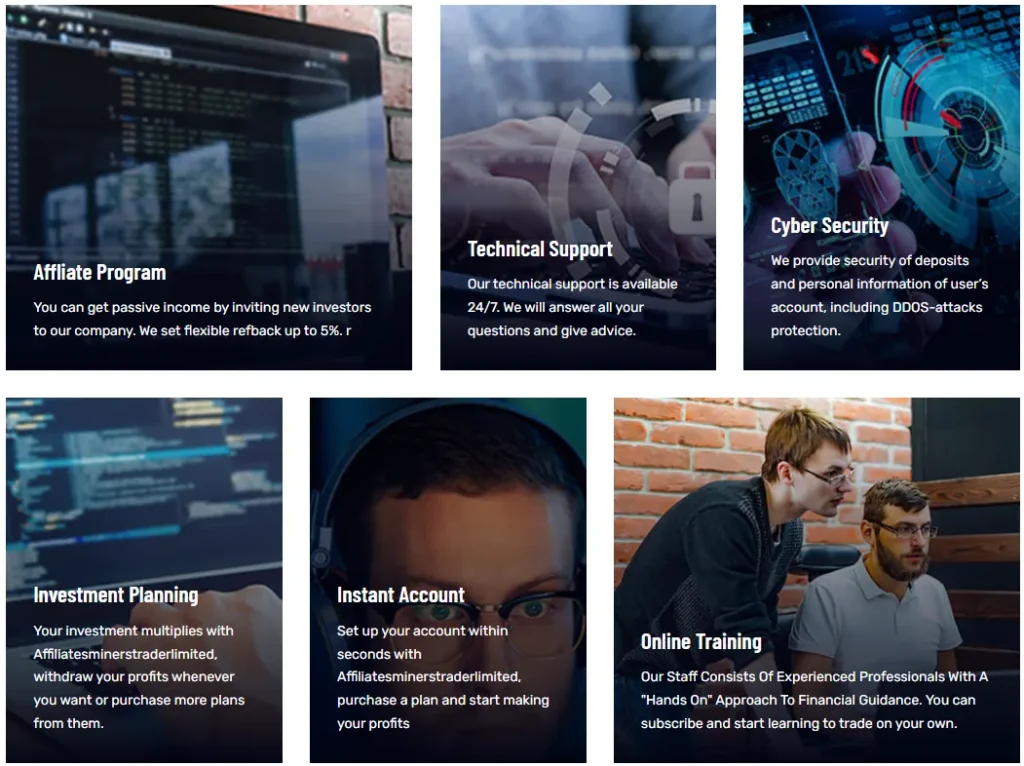
Task: Open the Investment Planning heading
Action: click(x=116, y=595)
